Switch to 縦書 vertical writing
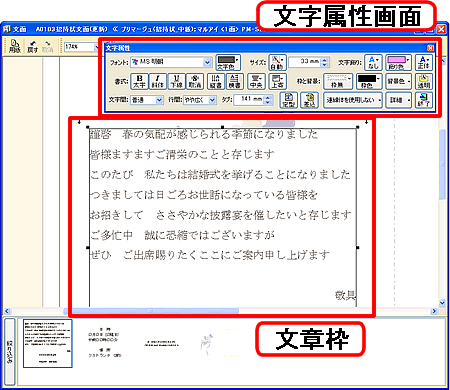450x390 pixels. (x=216, y=81)
